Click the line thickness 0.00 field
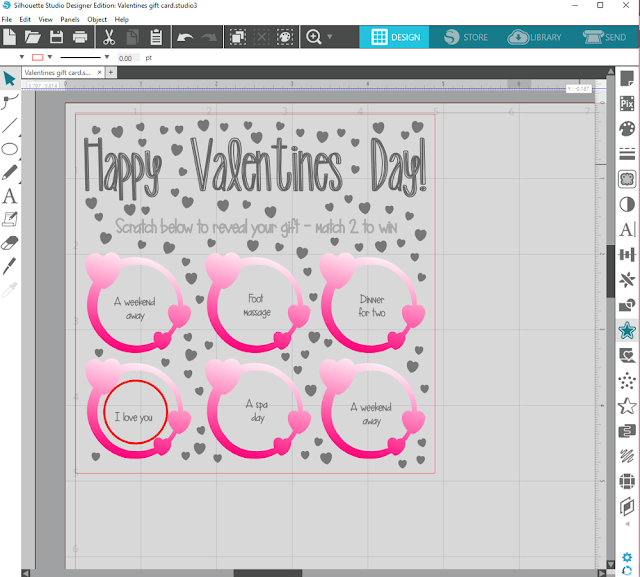Screen dimensions: 640x577 [128, 58]
